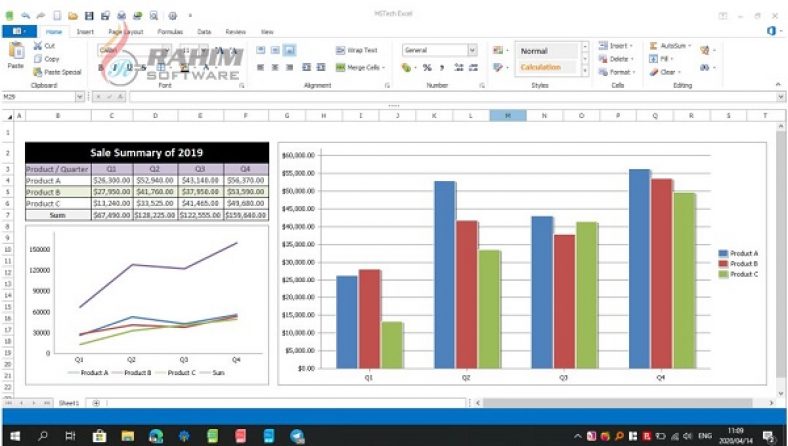
Task: Open the font size dropdown
Action: (204, 50)
